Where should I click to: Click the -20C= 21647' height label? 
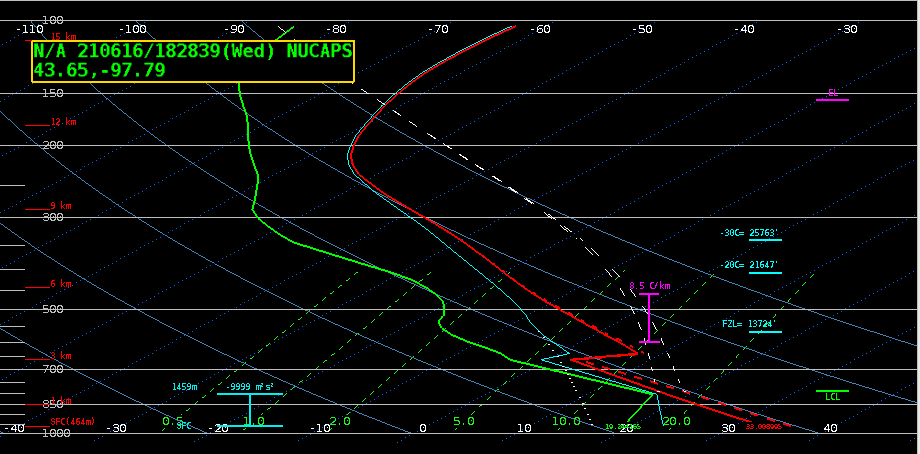750,266
